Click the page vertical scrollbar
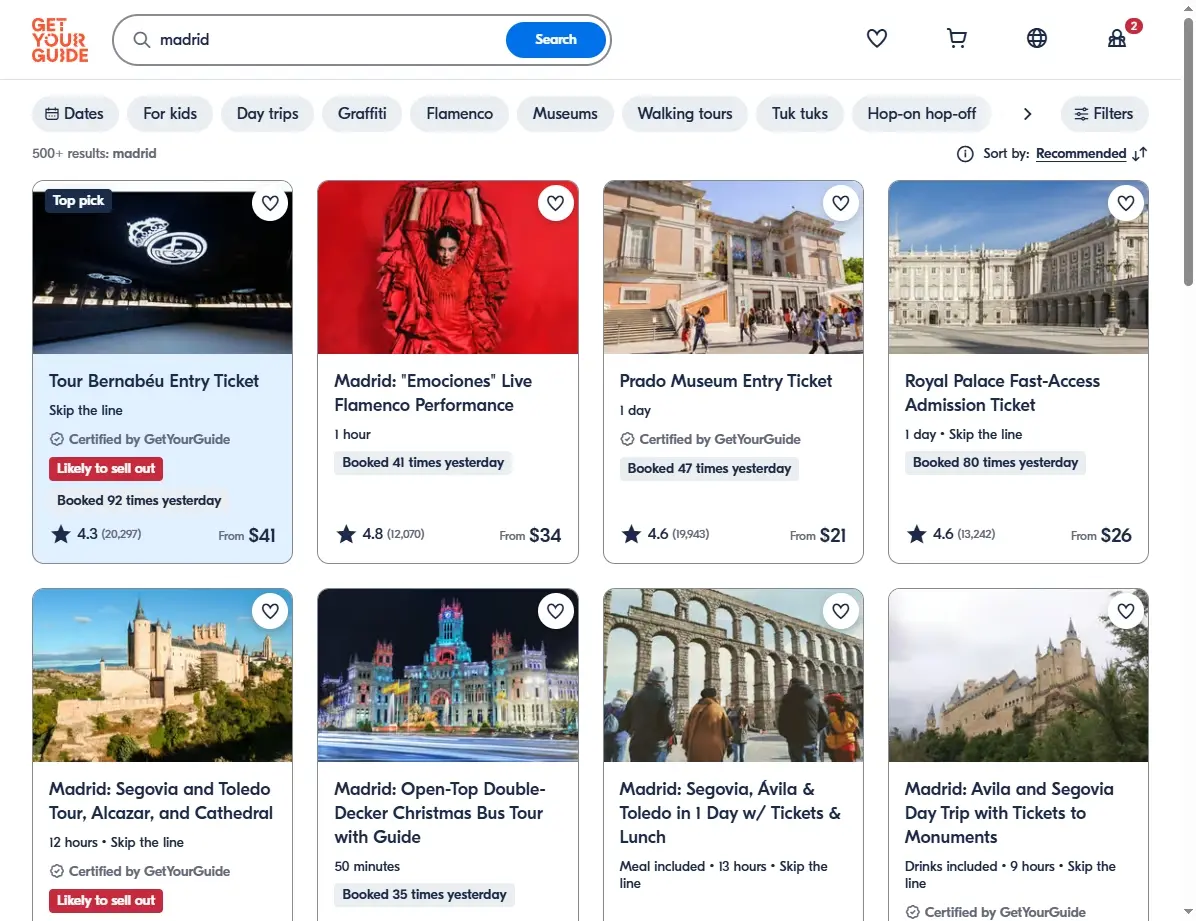 [x=1188, y=153]
